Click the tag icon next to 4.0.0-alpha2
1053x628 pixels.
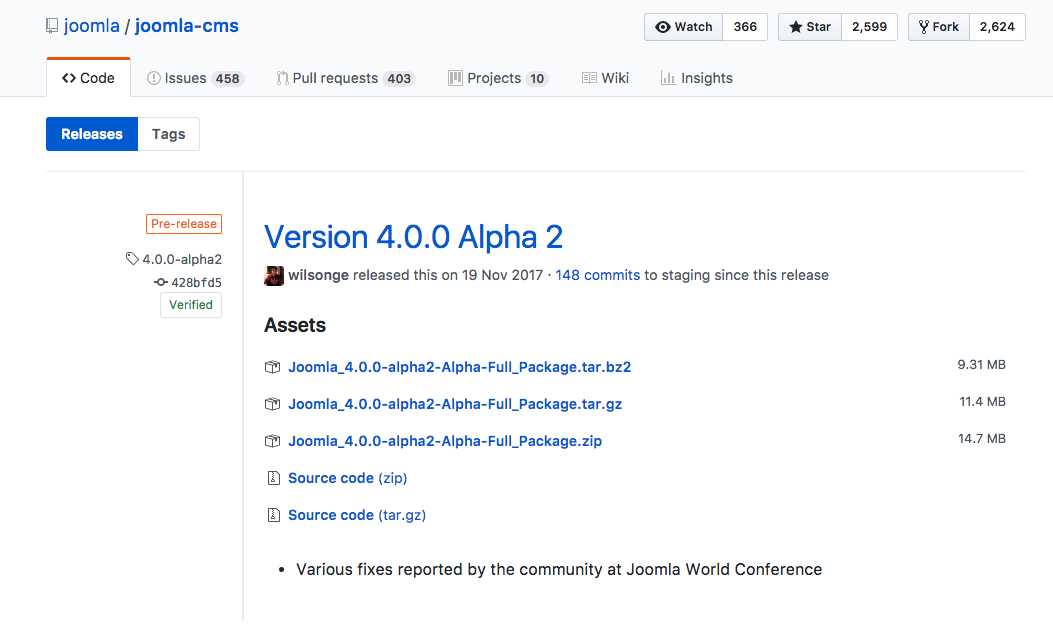coord(132,258)
